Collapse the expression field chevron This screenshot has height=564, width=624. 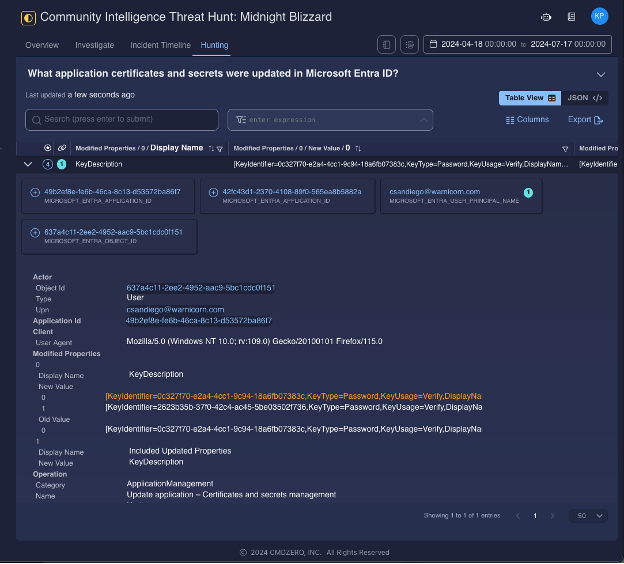[x=423, y=120]
